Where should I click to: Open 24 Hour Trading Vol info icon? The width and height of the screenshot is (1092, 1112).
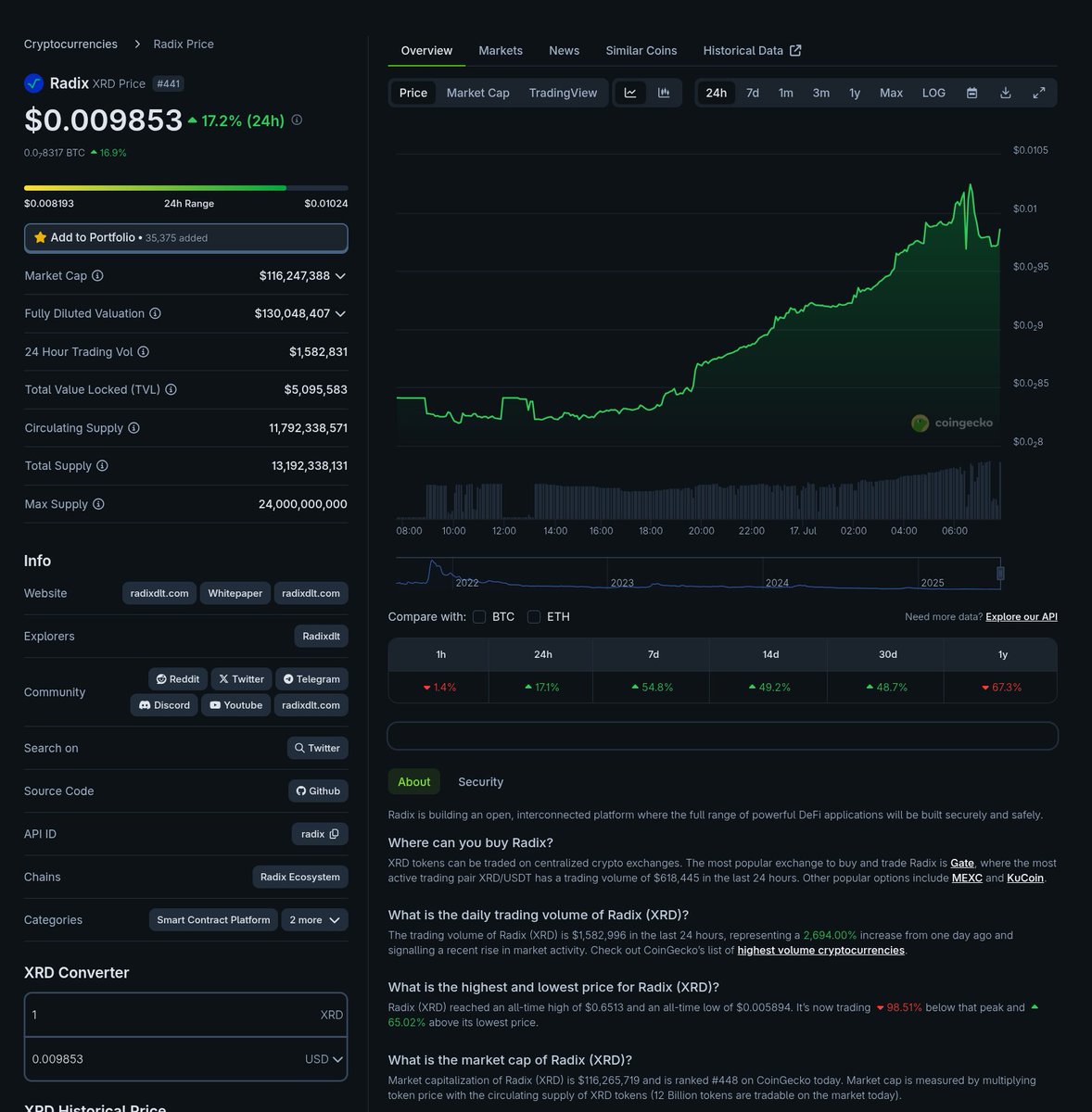click(x=143, y=351)
